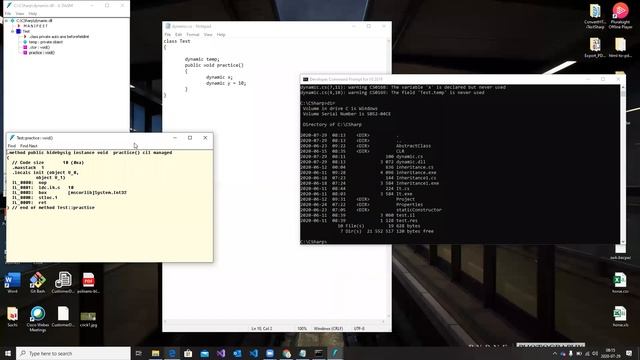Collapse the C:\CSharp\dynamic.dll root node
Viewport: 640px width, 360px height.
coord(6,20)
